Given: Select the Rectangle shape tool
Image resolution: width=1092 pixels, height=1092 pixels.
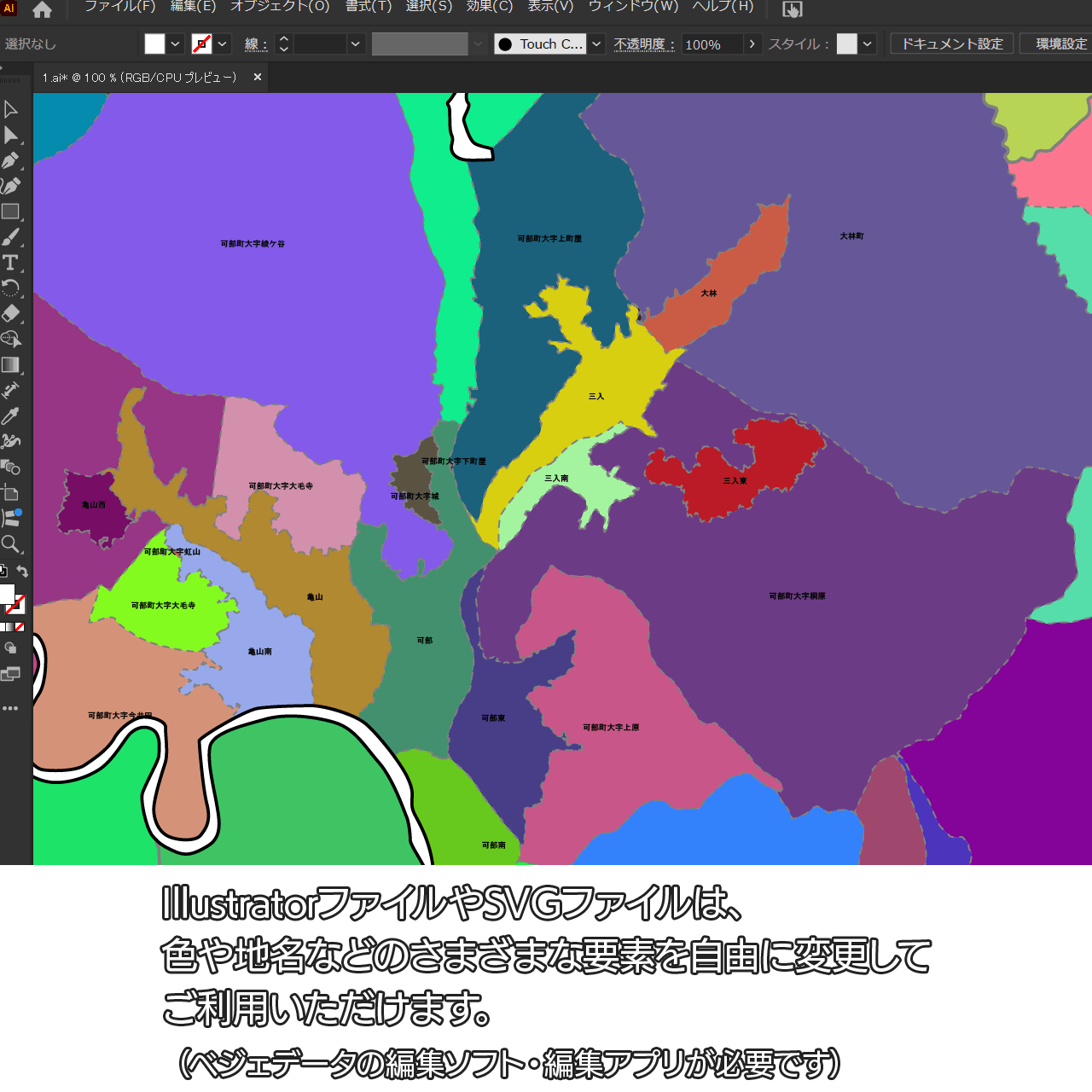Looking at the screenshot, I should 10,212.
